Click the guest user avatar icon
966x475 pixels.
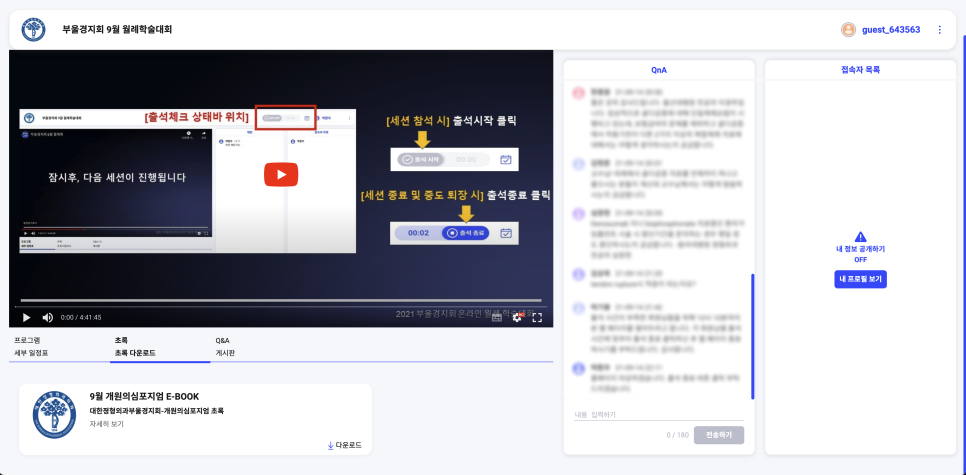848,30
